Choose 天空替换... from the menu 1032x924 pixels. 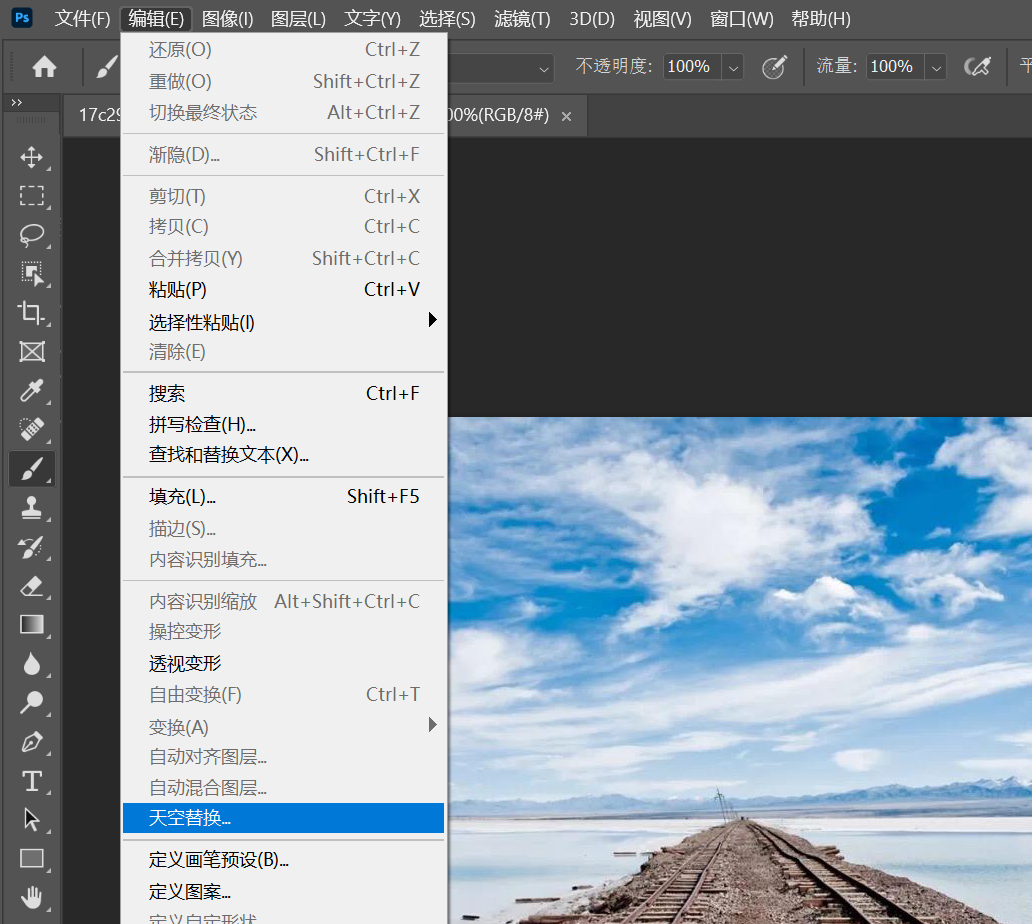point(283,817)
